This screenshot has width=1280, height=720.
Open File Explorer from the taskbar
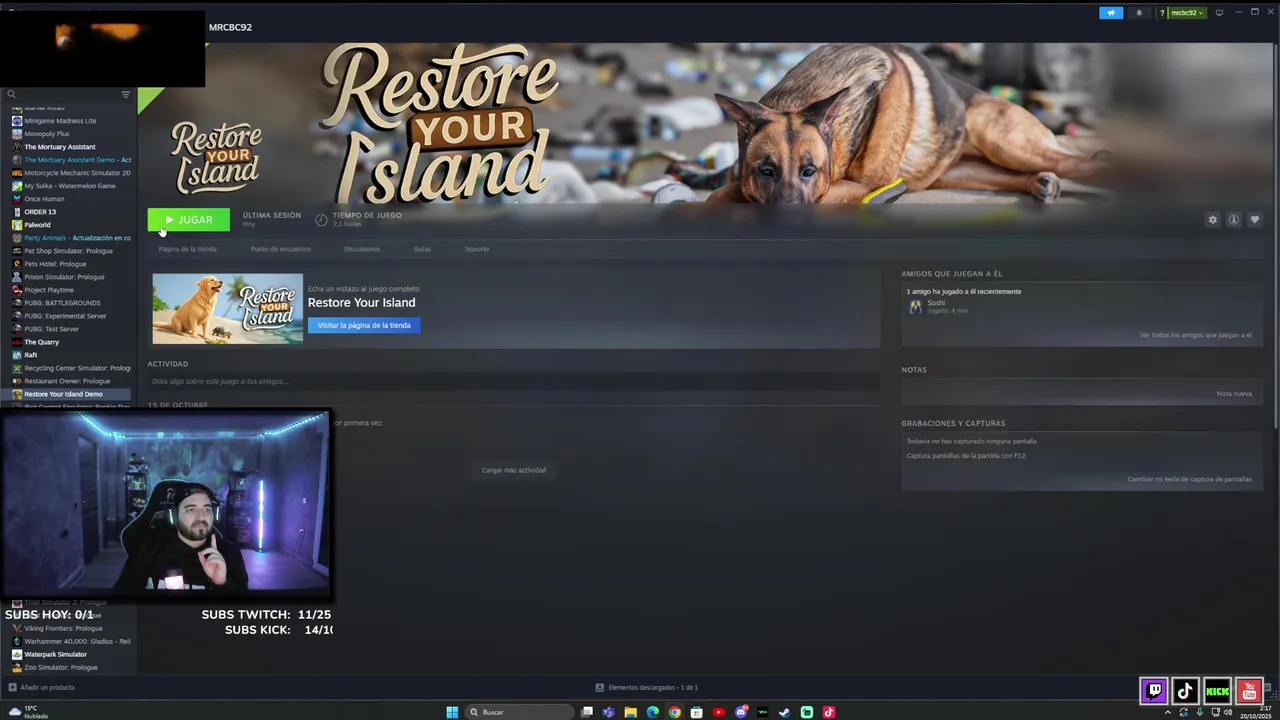coord(631,712)
